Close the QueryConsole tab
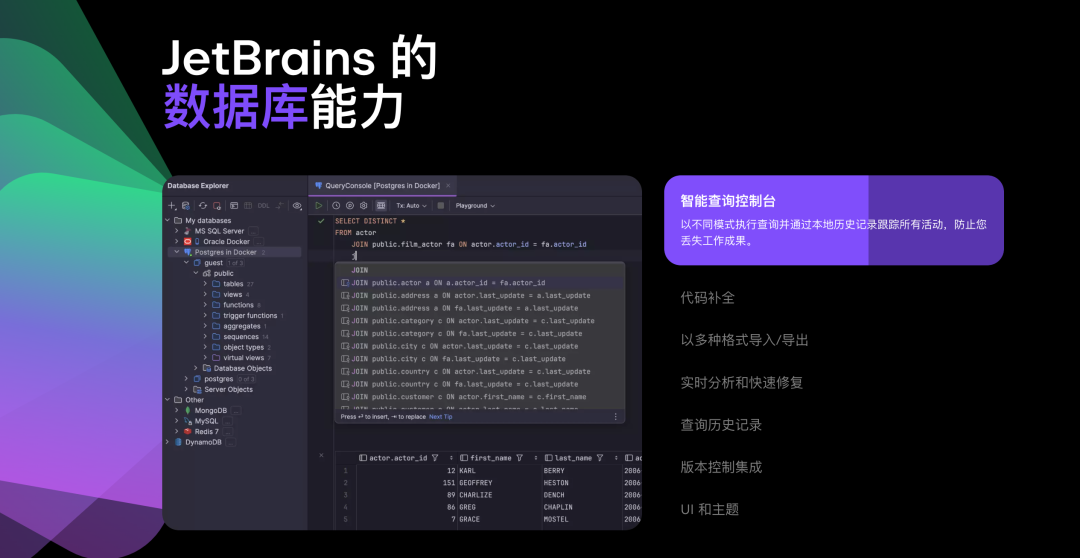 [x=448, y=185]
